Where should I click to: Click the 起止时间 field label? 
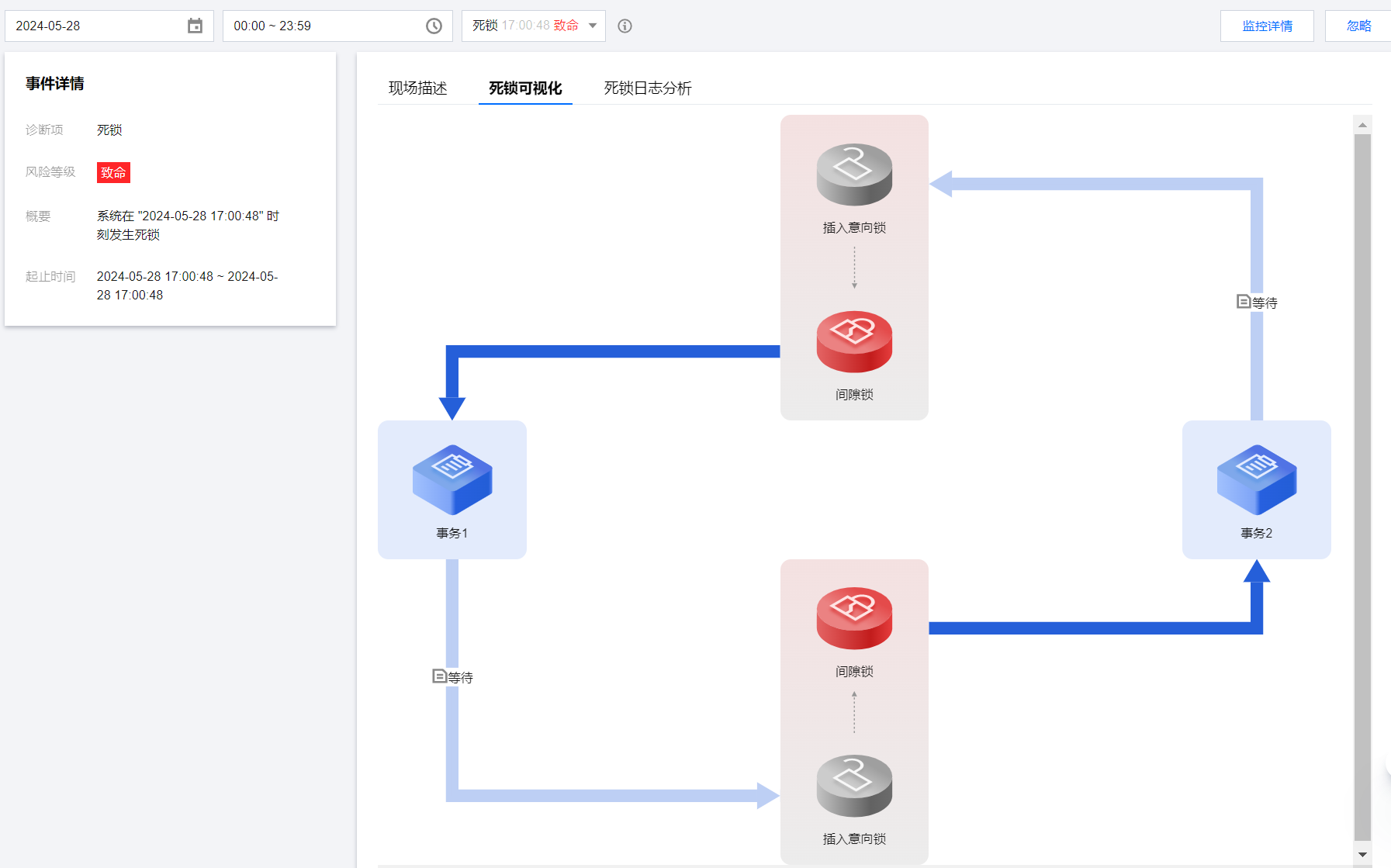click(x=50, y=276)
